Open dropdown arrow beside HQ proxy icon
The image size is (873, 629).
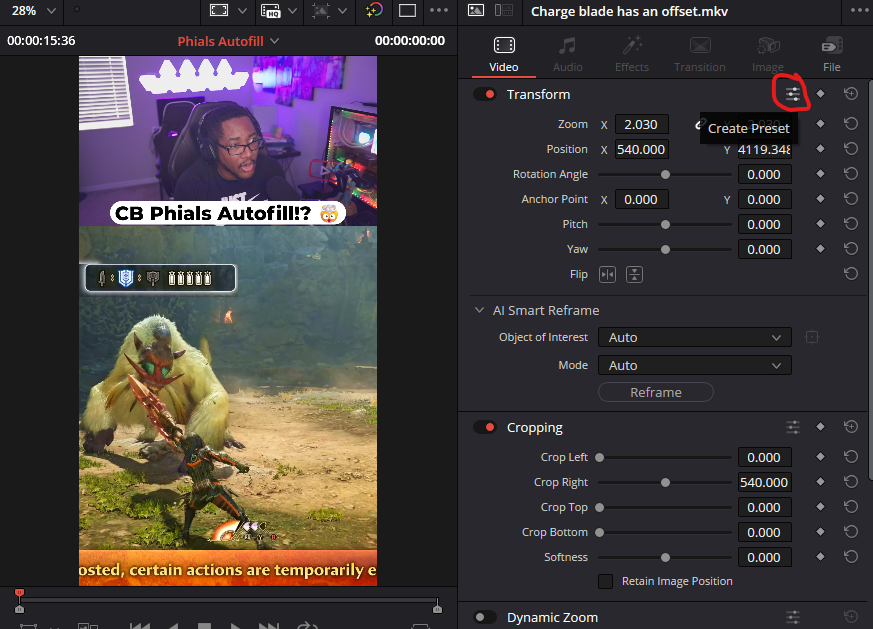292,11
